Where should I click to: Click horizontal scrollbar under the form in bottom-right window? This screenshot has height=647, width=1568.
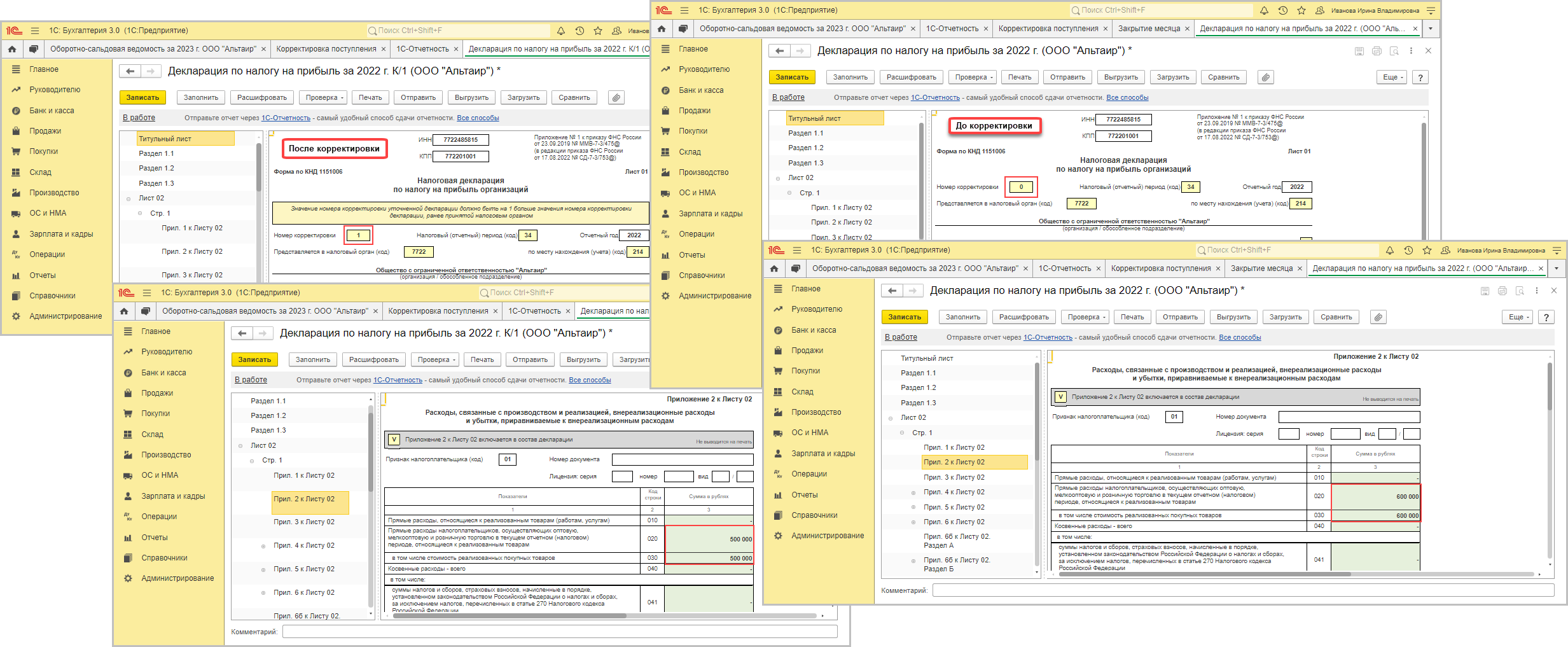tap(1204, 574)
